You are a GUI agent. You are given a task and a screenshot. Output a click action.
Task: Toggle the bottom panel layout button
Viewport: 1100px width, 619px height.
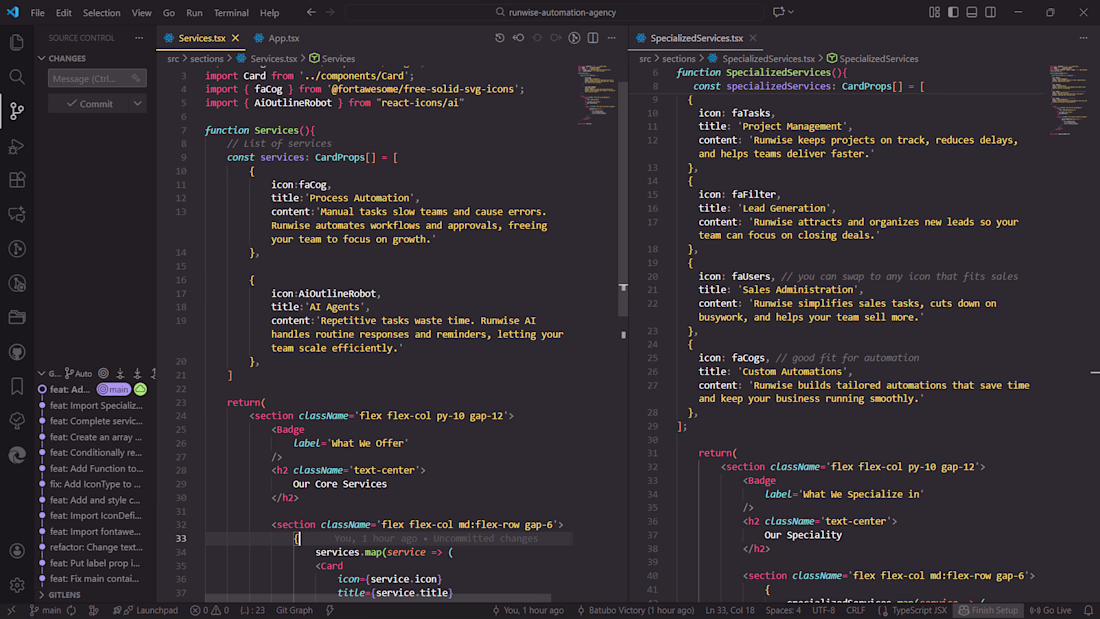coord(971,13)
